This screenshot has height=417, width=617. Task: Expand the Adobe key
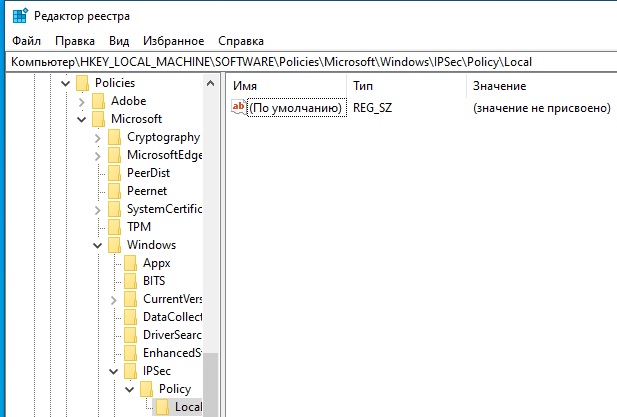pos(81,101)
